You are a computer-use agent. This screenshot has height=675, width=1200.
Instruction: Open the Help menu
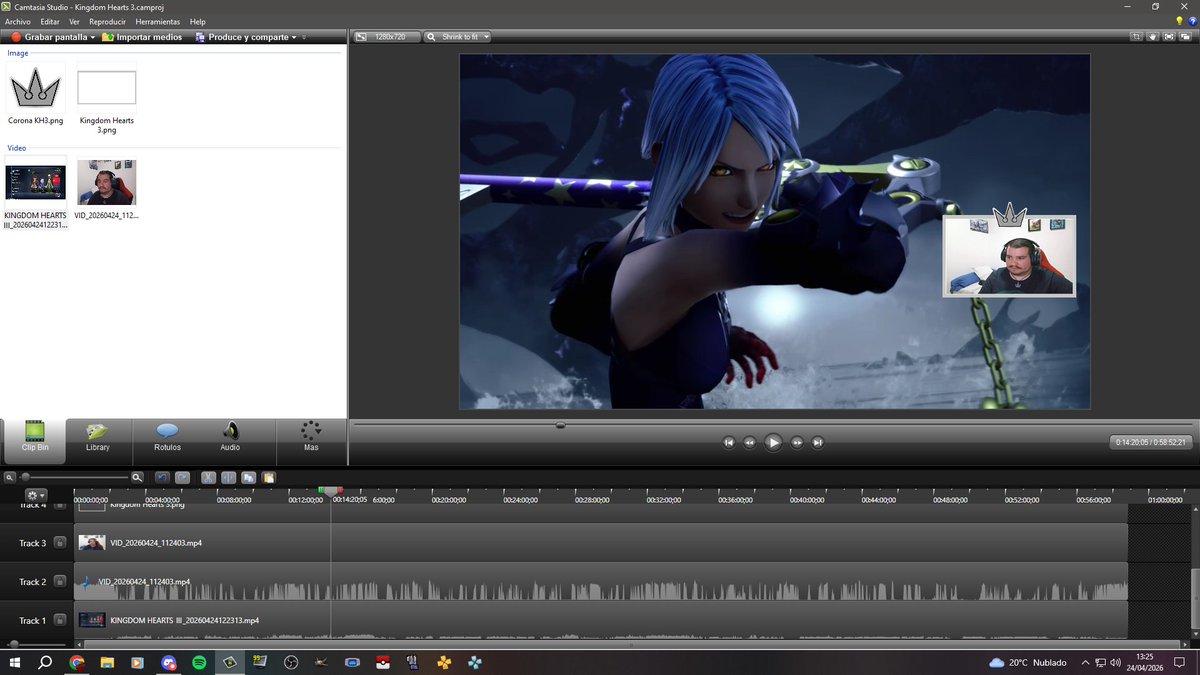[197, 21]
